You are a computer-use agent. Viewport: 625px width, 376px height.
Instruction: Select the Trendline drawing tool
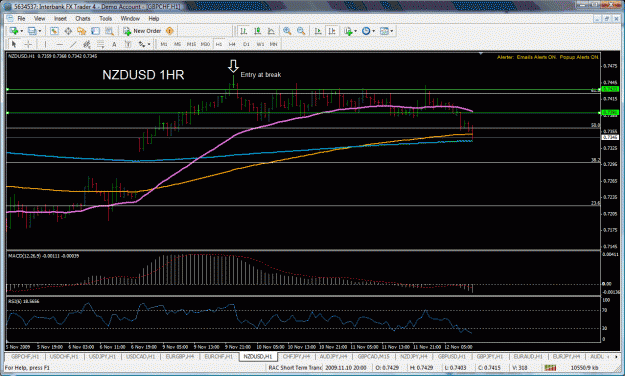[x=73, y=44]
